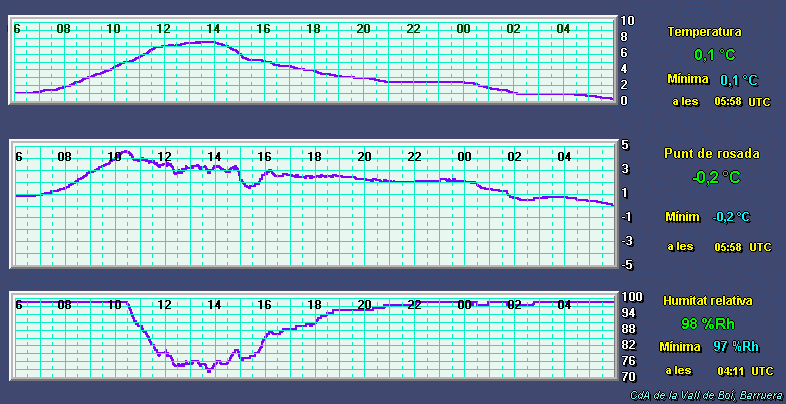
Task: Click the 14 hour label in the temperature graph
Action: click(214, 29)
